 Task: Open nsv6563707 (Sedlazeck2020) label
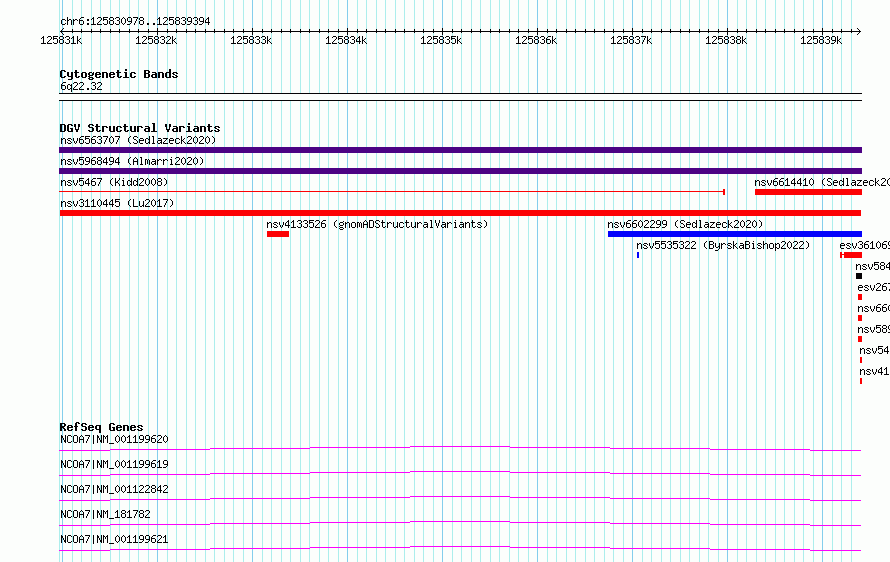(x=138, y=140)
